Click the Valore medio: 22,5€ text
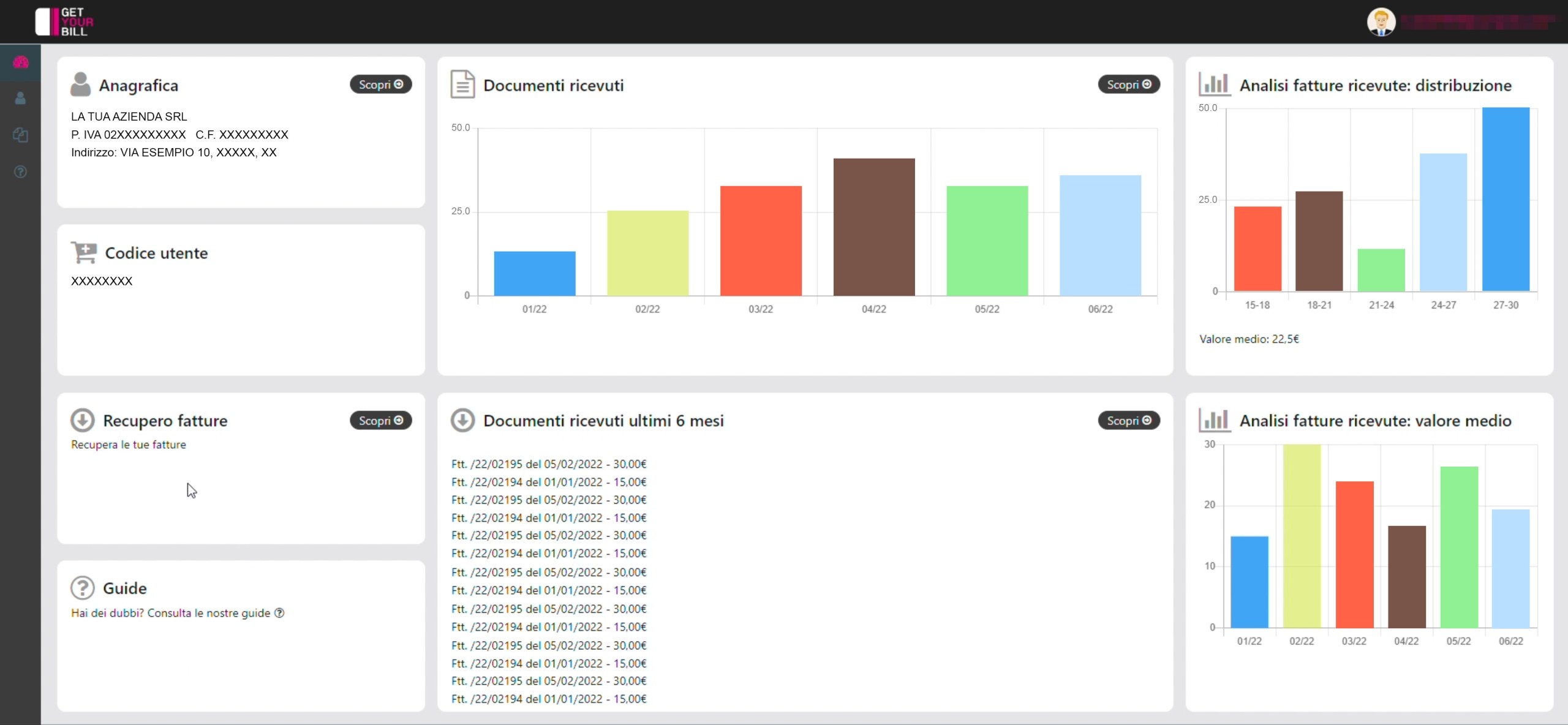 tap(1249, 339)
